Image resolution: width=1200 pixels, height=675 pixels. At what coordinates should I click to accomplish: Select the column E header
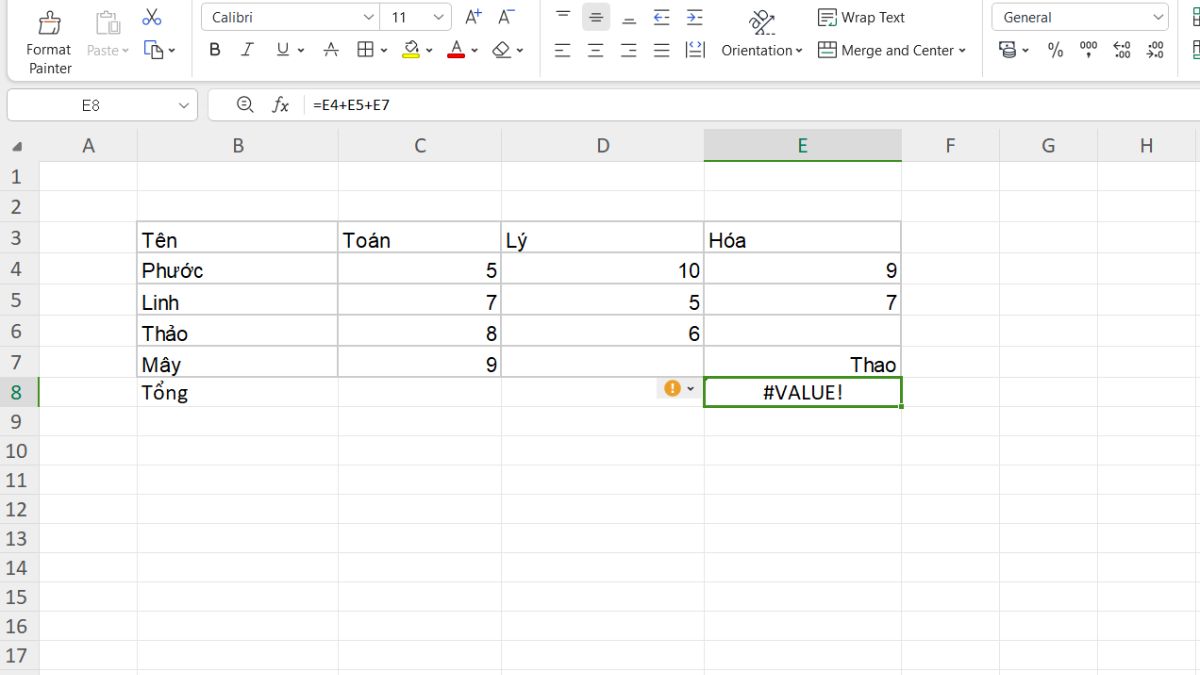point(802,146)
